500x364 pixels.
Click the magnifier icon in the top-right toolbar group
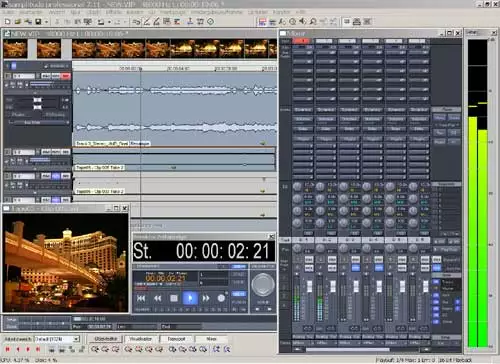click(x=313, y=22)
